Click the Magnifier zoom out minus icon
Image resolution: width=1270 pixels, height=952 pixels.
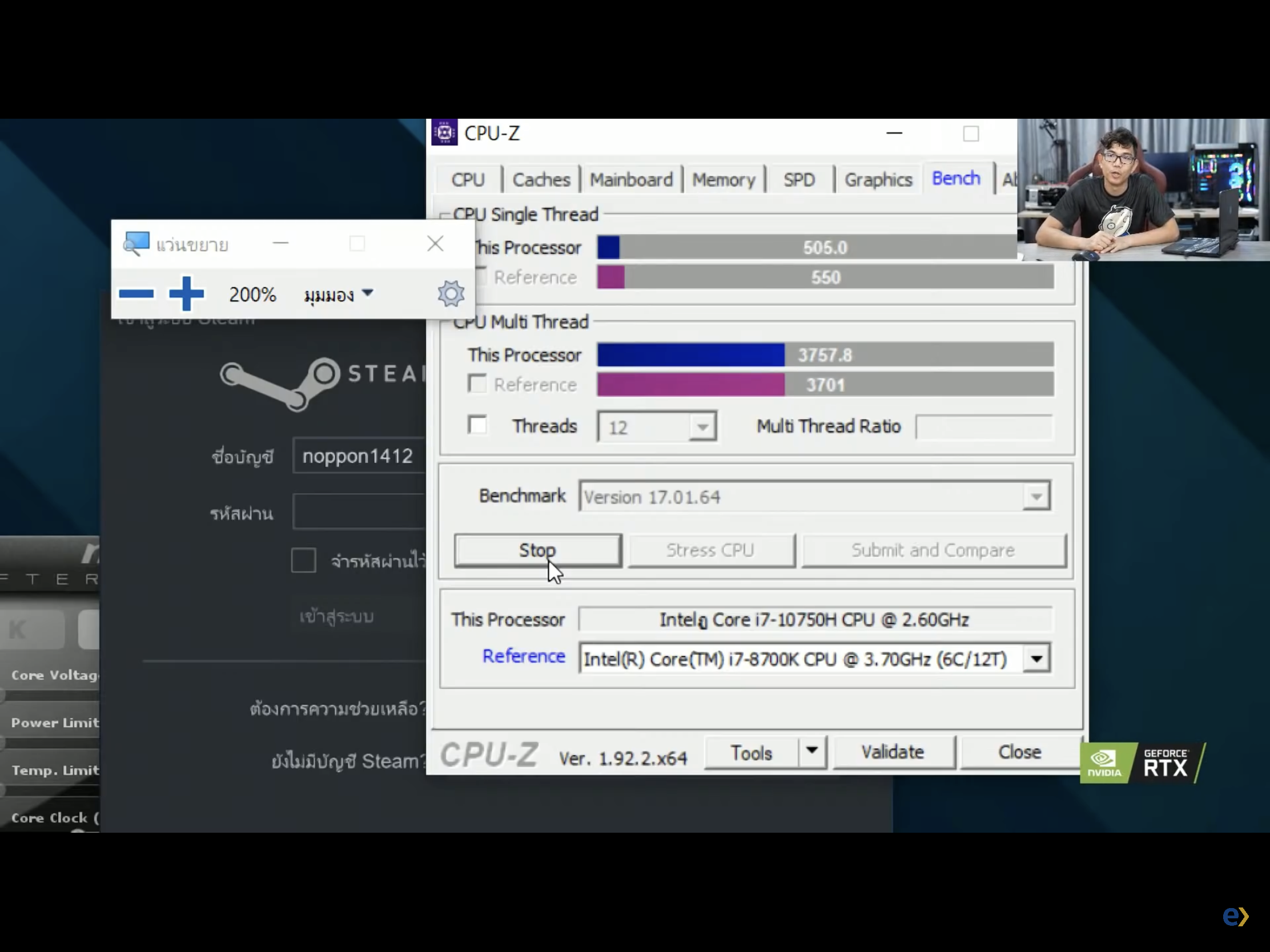coord(136,294)
